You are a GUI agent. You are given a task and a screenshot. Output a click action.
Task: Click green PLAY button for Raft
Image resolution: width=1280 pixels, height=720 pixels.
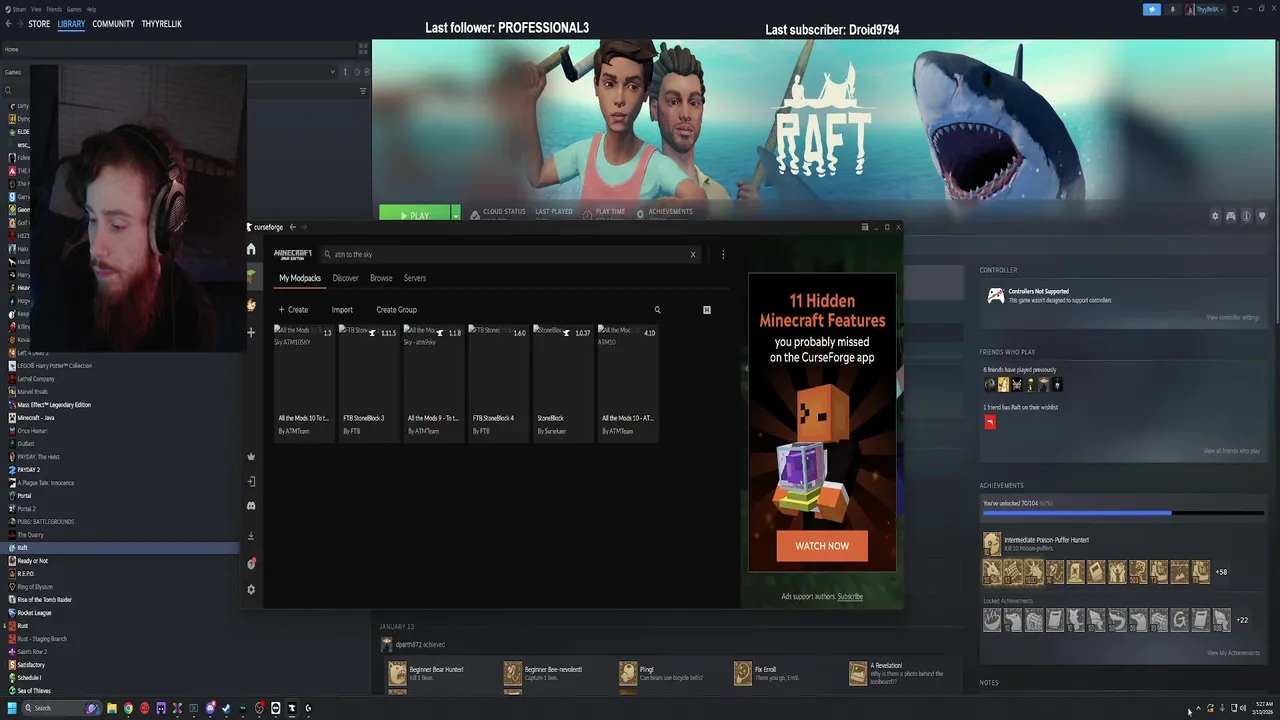(x=414, y=215)
